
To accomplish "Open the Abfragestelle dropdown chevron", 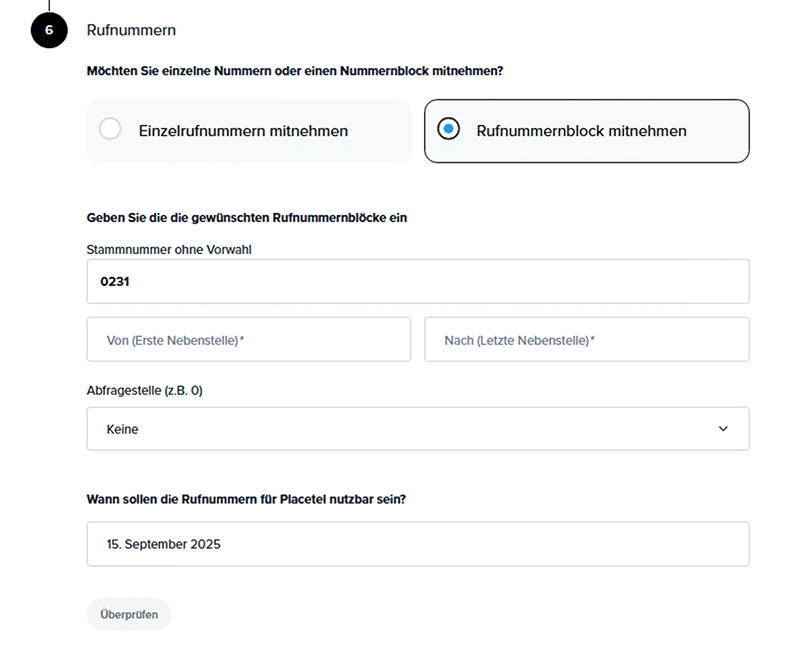I will point(723,429).
